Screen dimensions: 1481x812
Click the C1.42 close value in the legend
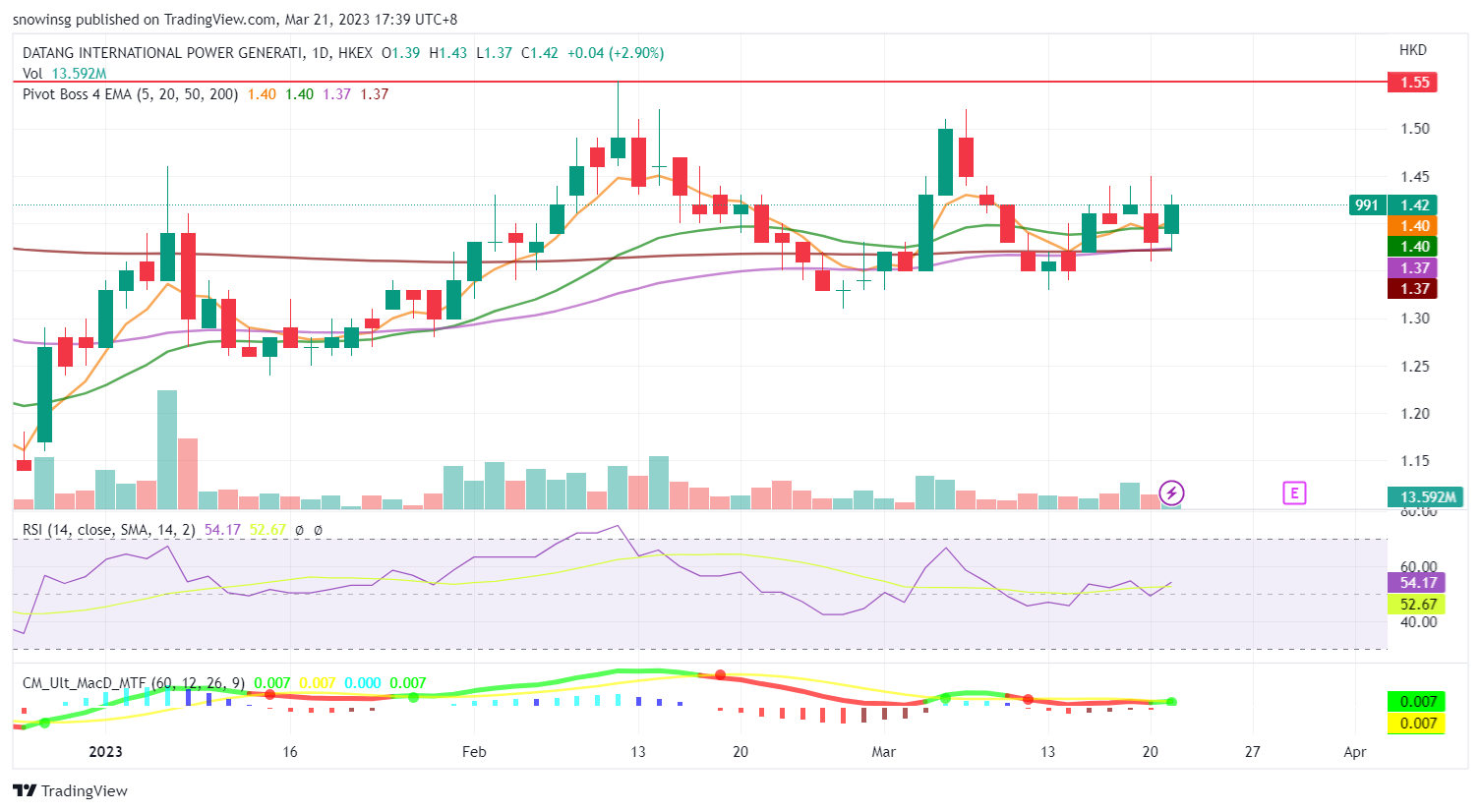point(540,53)
